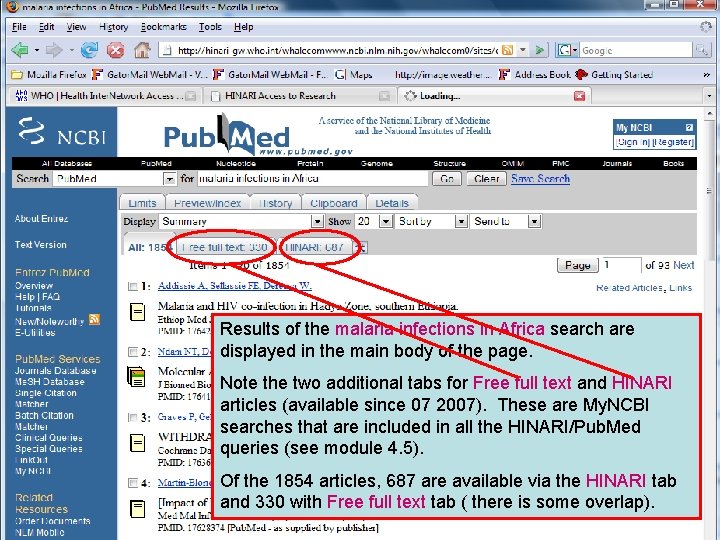Open abstract icon for article 3
This screenshot has height=540, width=720.
[x=138, y=443]
